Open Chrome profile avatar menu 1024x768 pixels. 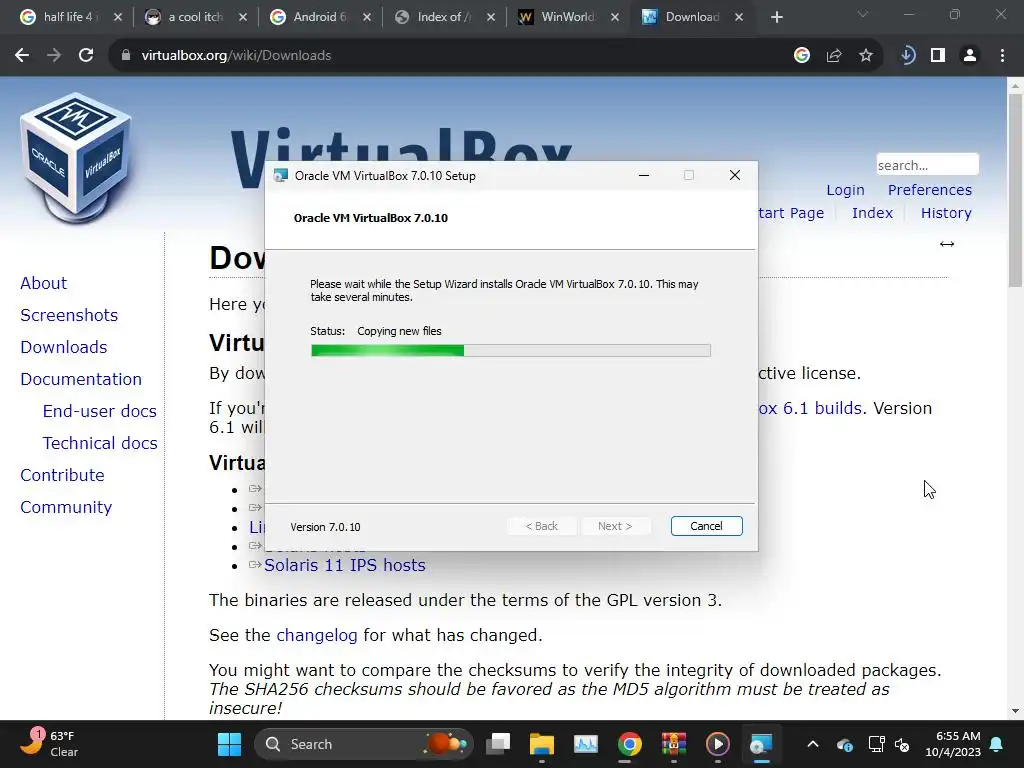tap(970, 56)
